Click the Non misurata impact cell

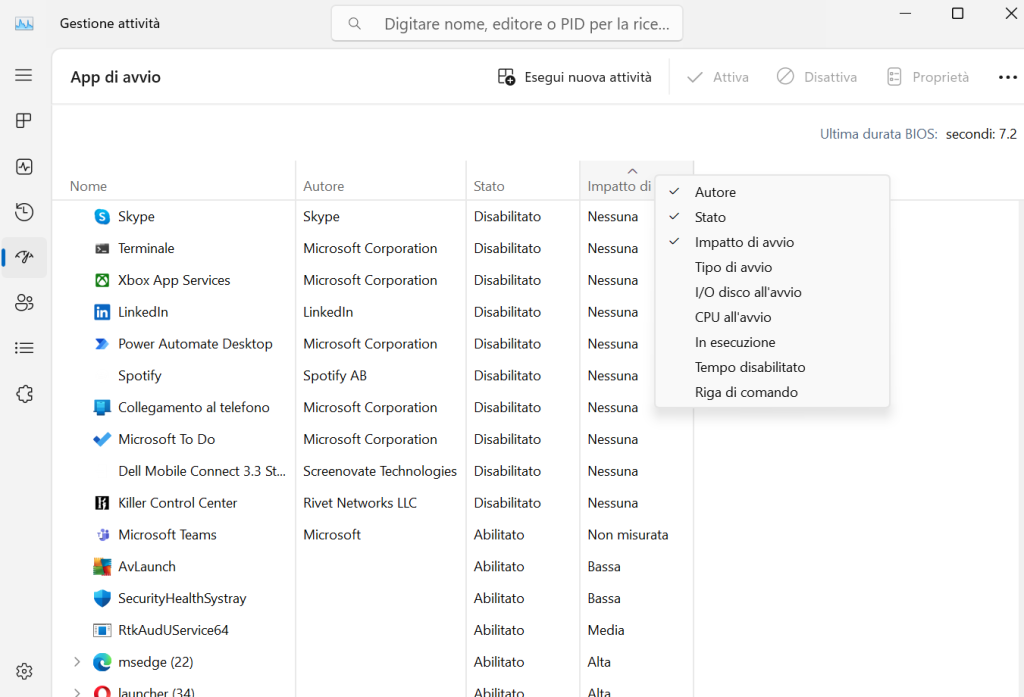click(628, 535)
